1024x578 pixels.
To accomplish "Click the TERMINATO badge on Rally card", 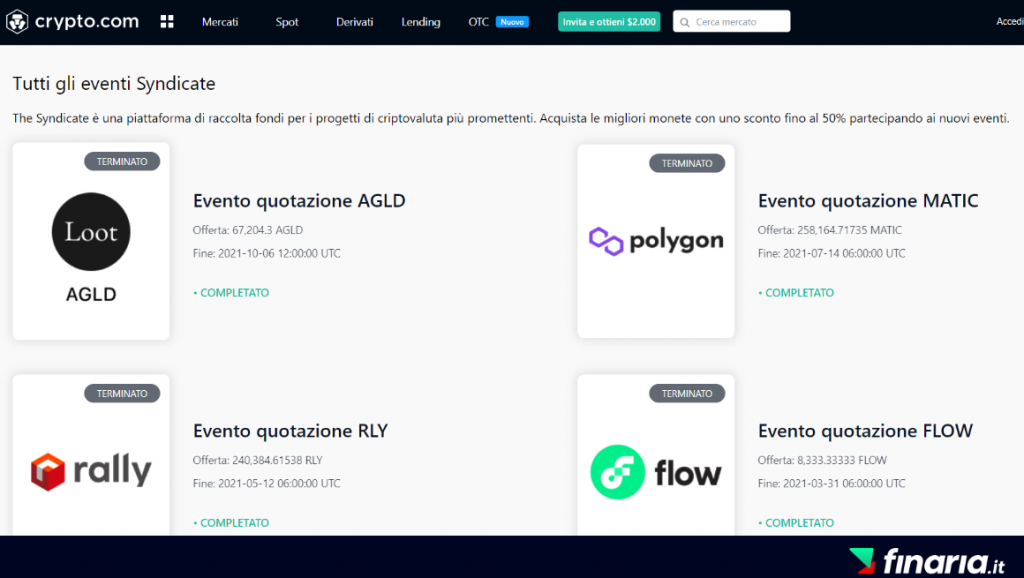I will [x=122, y=393].
